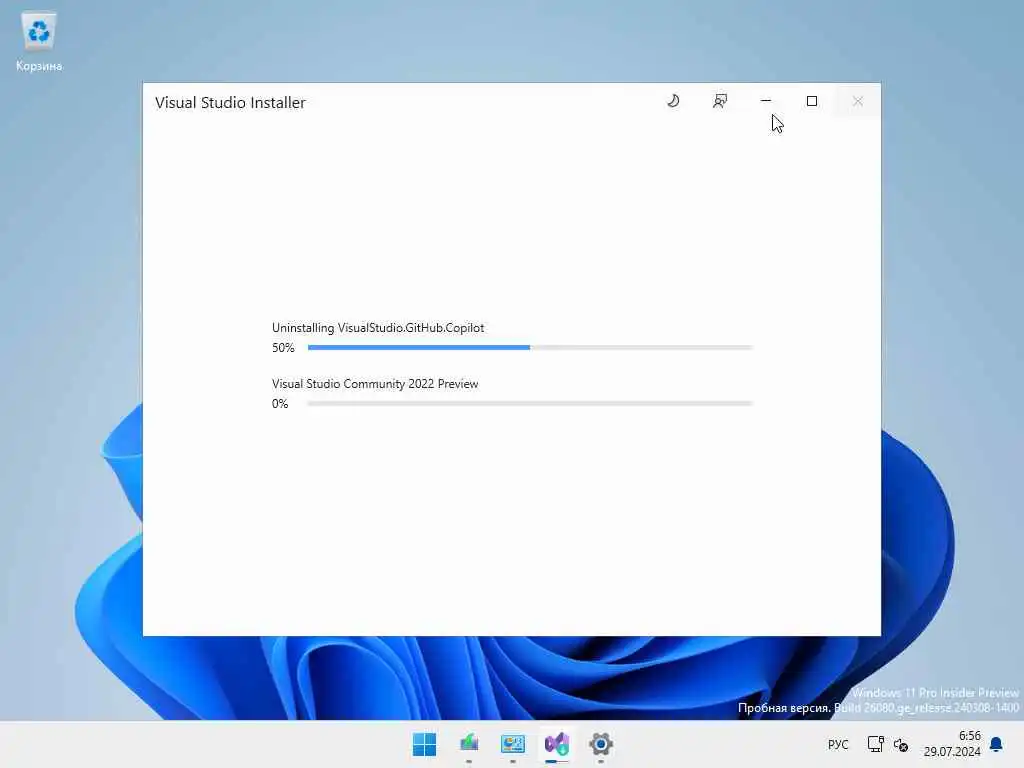
Task: Click the 0% progress value
Action: [280, 404]
